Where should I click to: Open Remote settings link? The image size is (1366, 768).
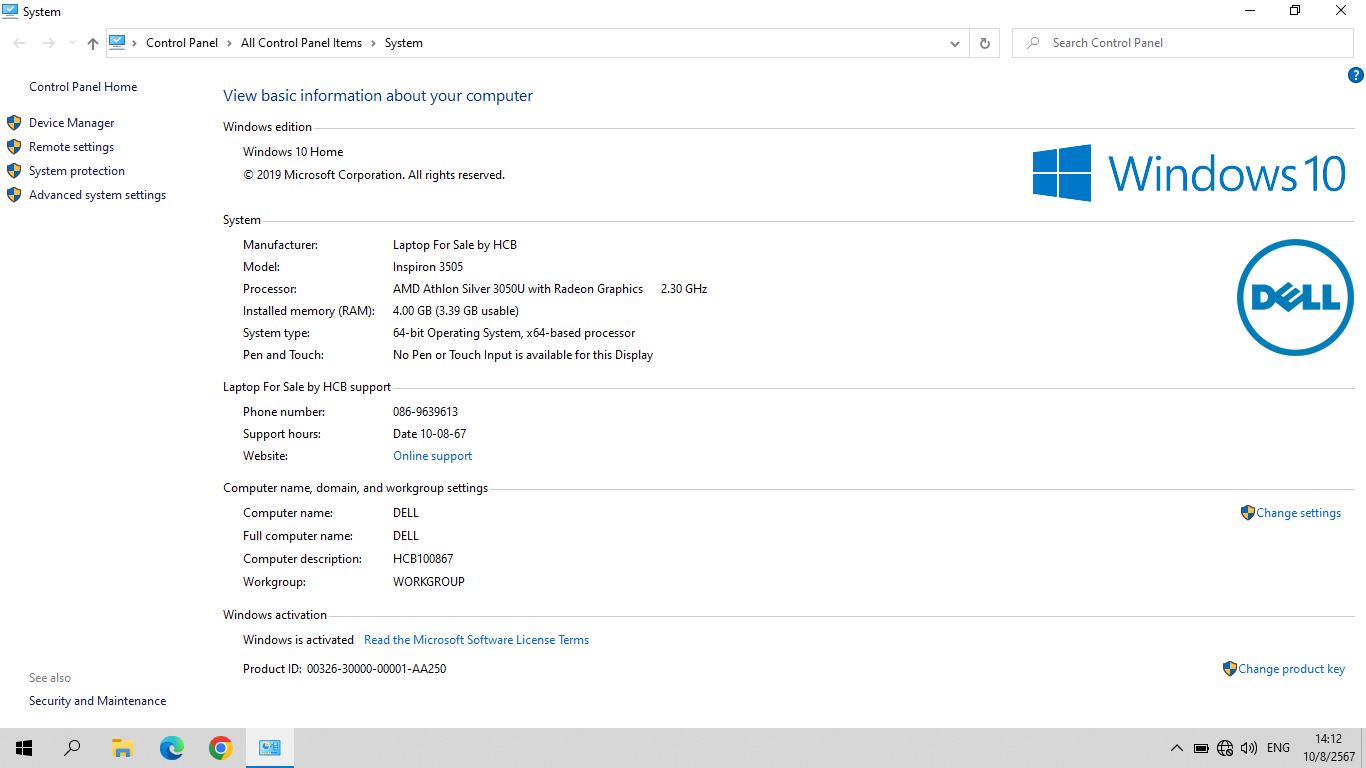point(71,147)
